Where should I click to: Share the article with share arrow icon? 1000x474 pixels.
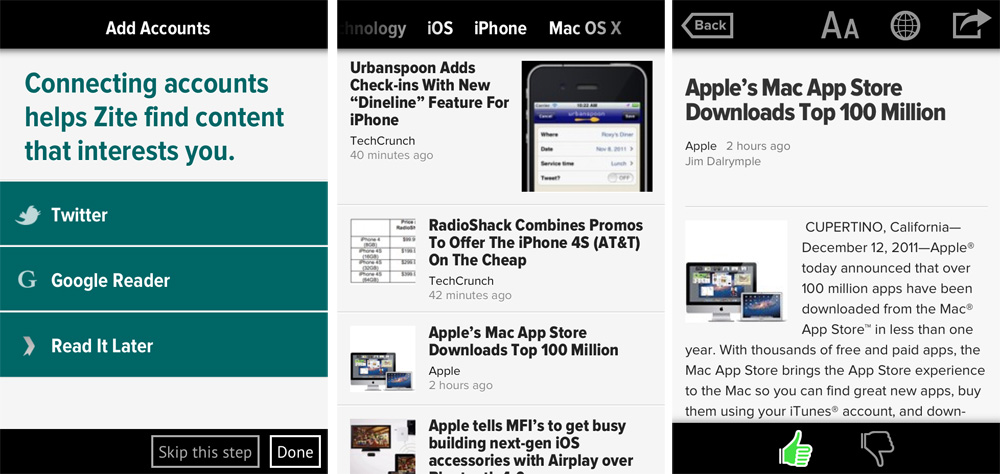pyautogui.click(x=971, y=26)
